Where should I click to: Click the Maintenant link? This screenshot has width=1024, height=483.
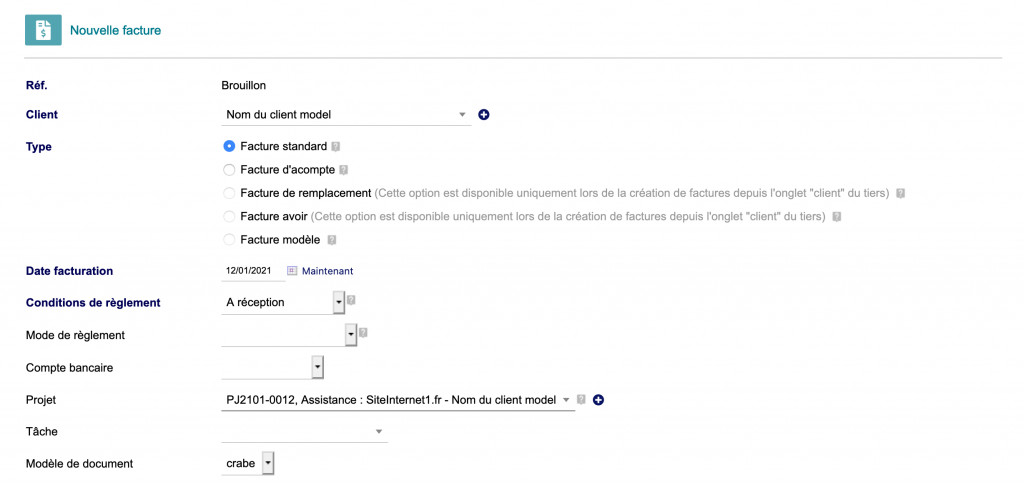[x=327, y=271]
